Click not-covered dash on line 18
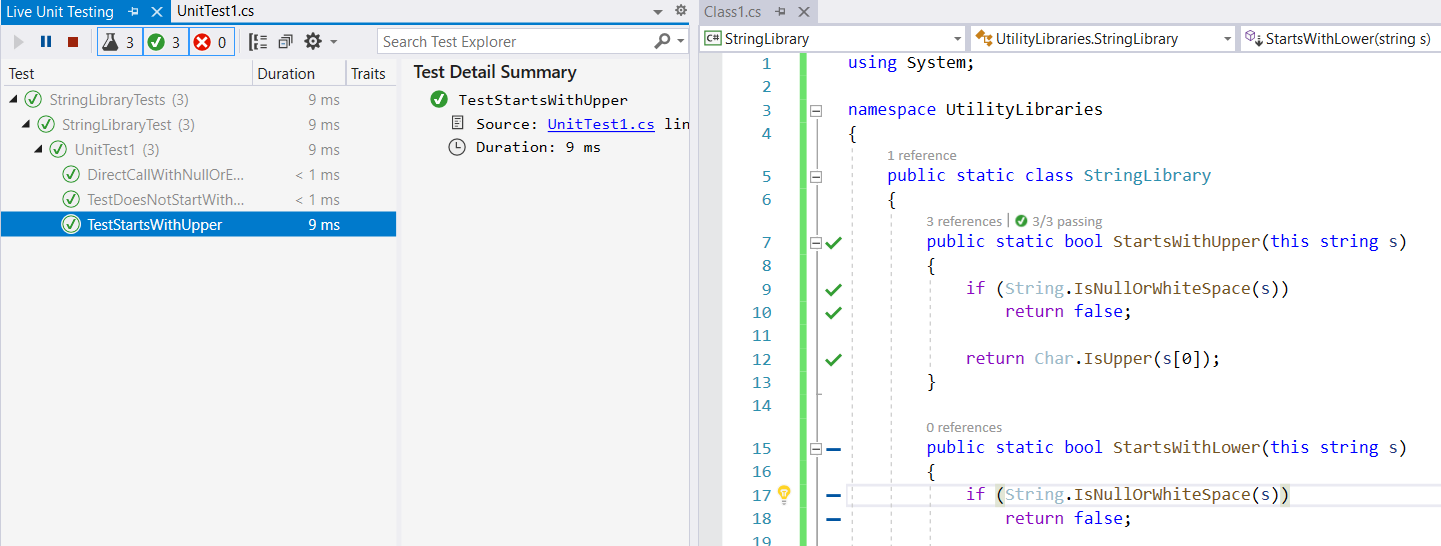 click(x=834, y=519)
